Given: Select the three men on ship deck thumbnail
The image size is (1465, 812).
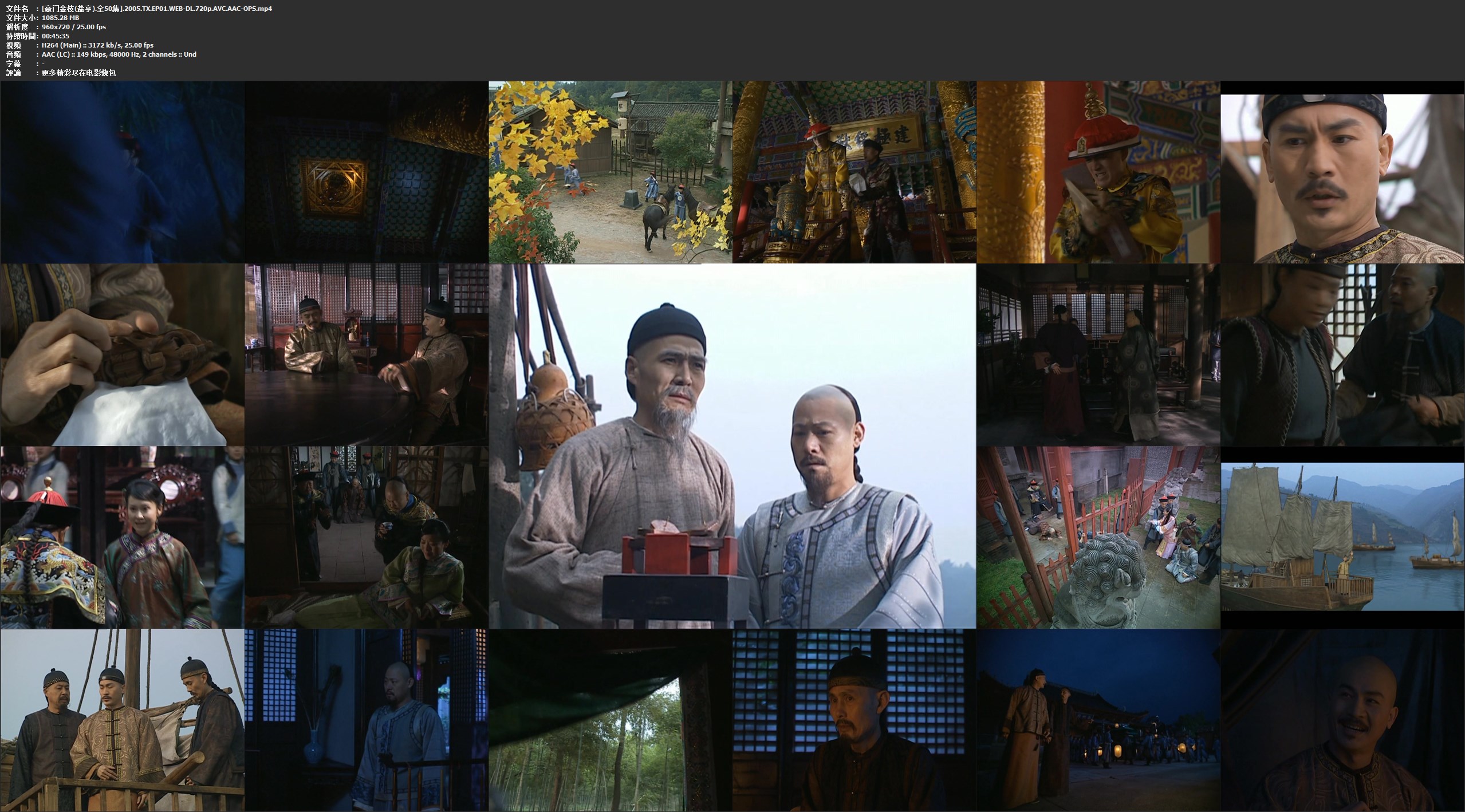Looking at the screenshot, I should pyautogui.click(x=122, y=720).
